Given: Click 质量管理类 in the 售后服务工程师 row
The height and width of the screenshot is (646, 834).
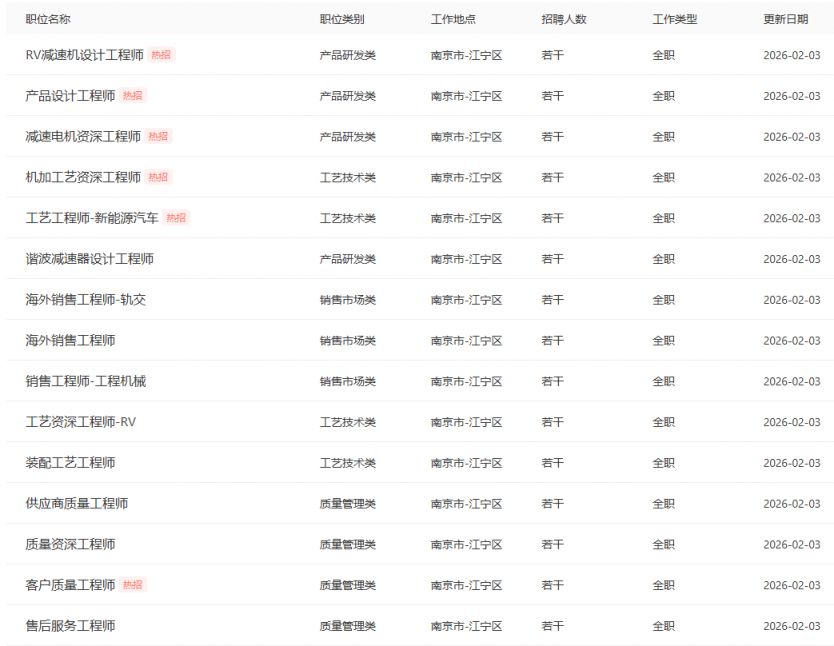Looking at the screenshot, I should (348, 626).
